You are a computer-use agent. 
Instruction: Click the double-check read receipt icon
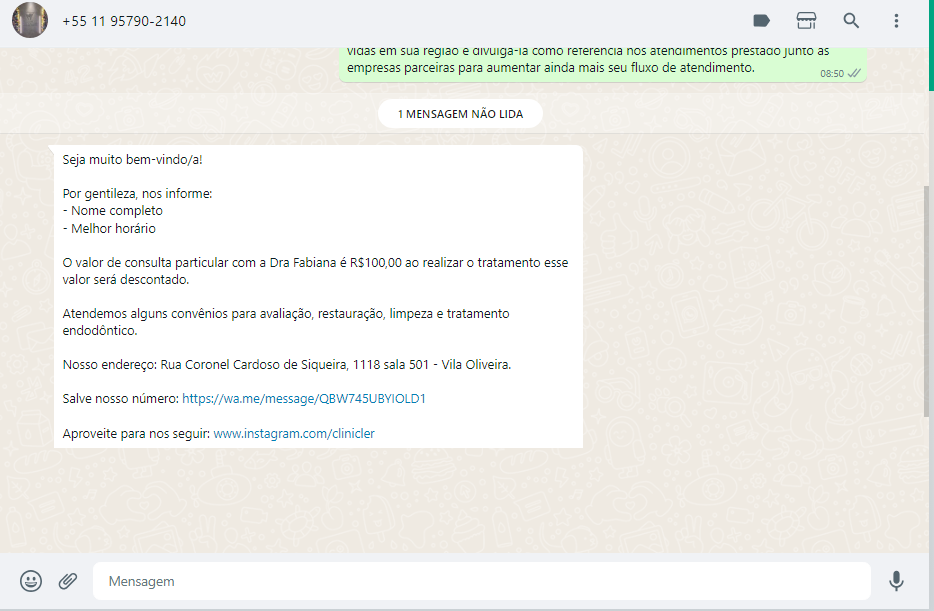(854, 73)
